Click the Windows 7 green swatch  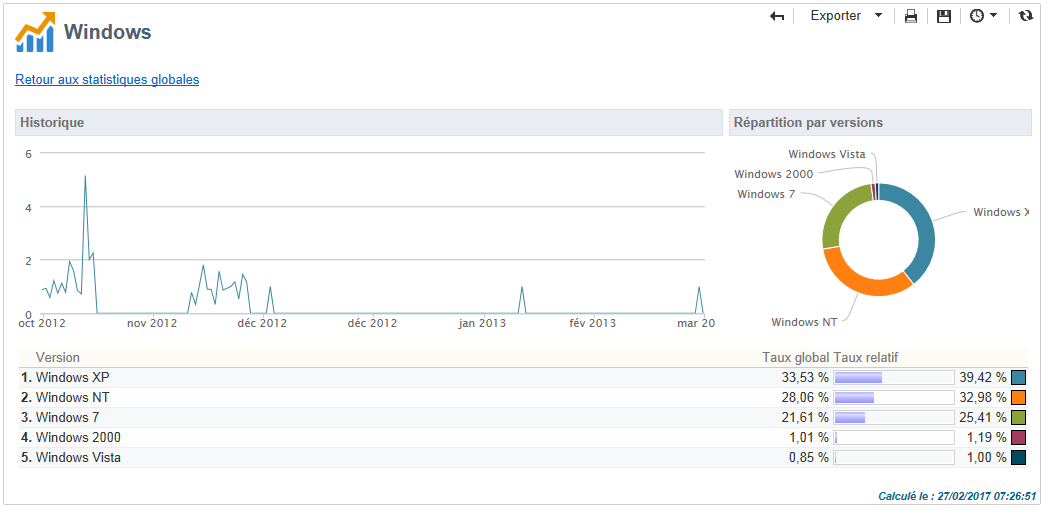pos(1019,418)
